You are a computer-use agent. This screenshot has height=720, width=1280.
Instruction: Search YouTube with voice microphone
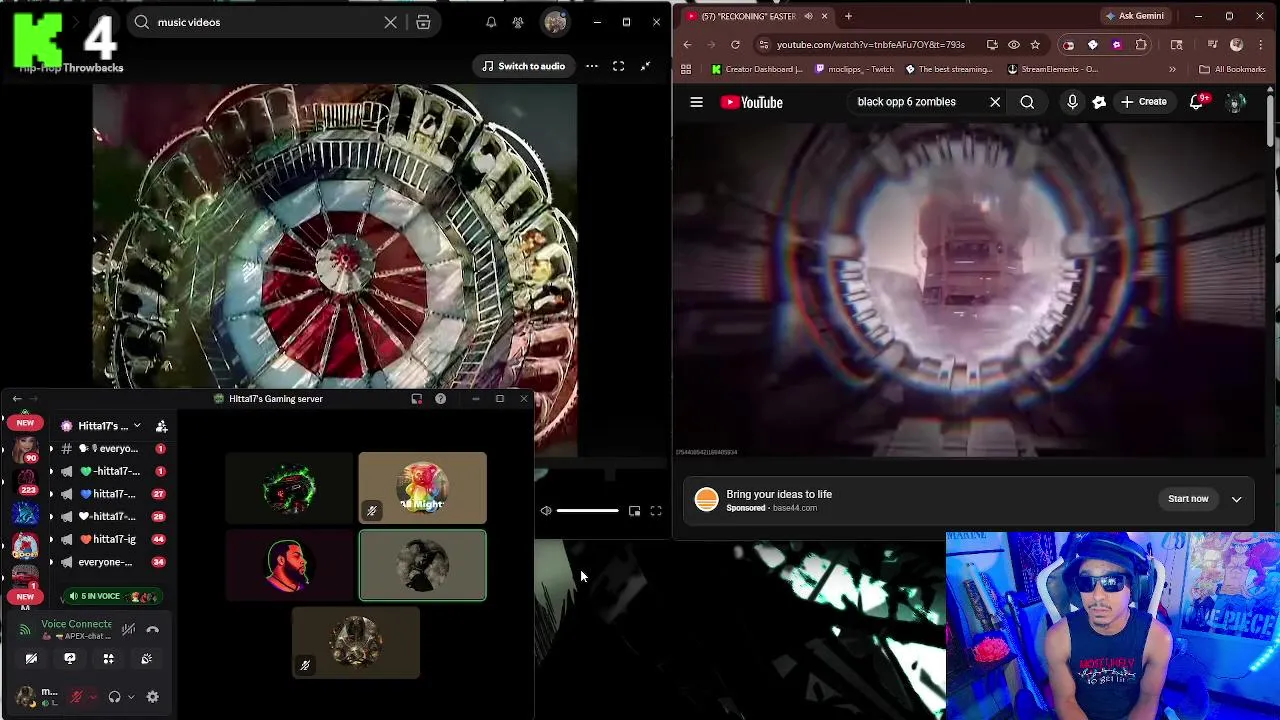pos(1072,102)
